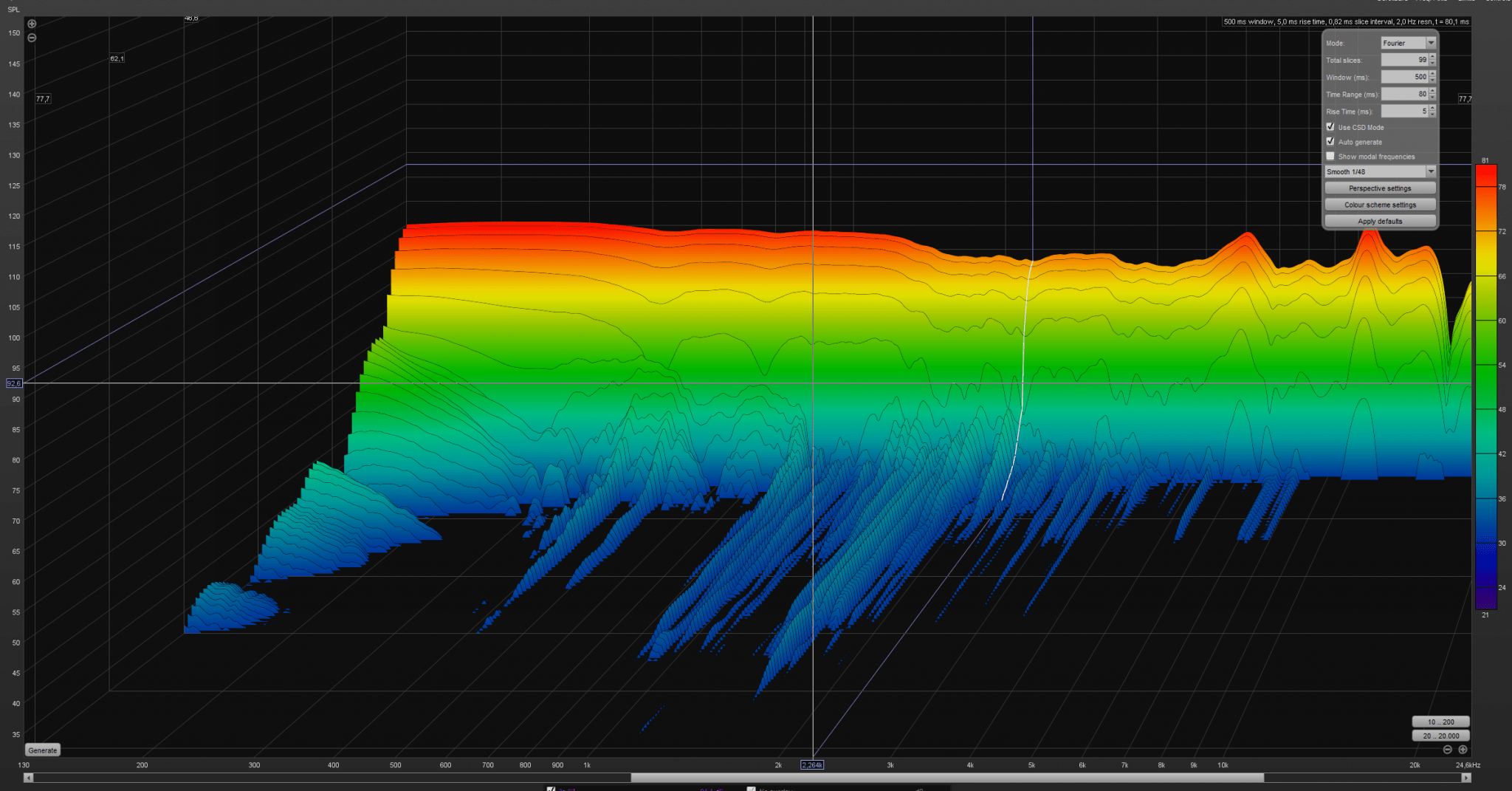This screenshot has width=1512, height=791.
Task: Open Colour scheme settings
Action: point(1380,205)
